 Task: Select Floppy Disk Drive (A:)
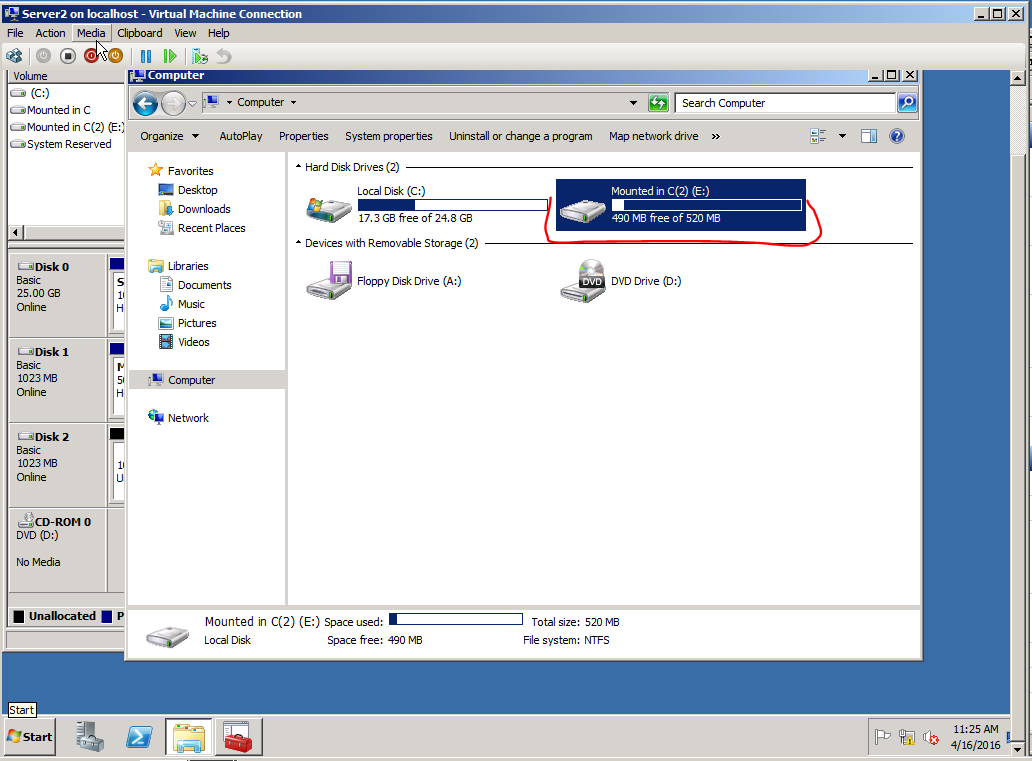point(385,281)
